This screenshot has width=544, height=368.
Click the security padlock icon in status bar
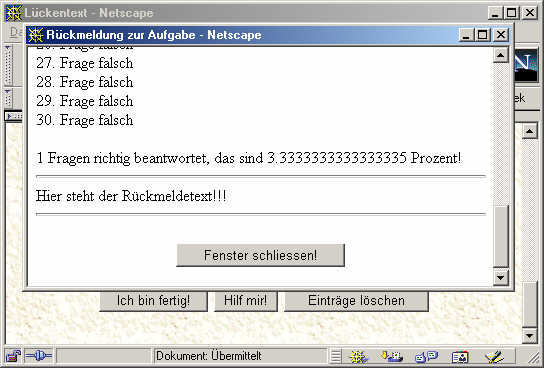point(13,356)
